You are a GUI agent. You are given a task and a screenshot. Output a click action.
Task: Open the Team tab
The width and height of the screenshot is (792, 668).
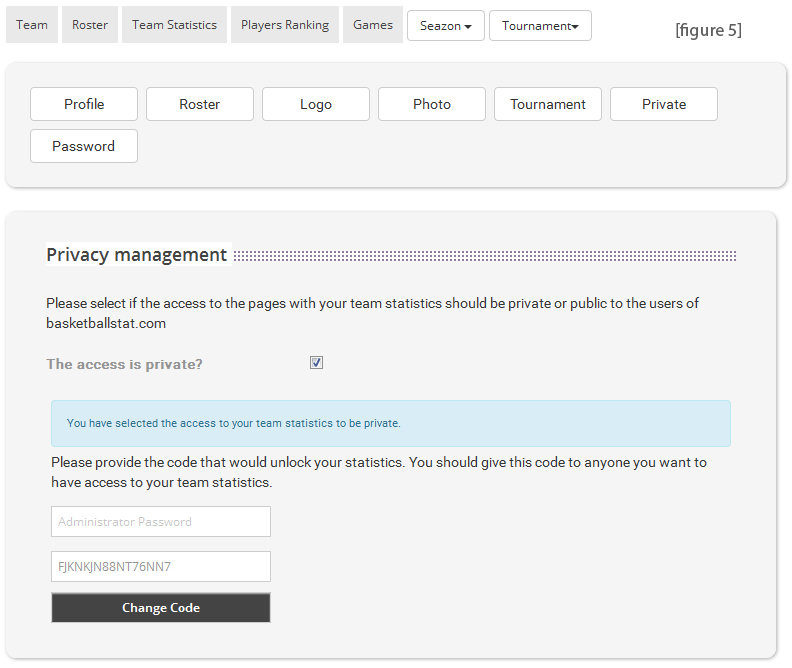(x=32, y=25)
